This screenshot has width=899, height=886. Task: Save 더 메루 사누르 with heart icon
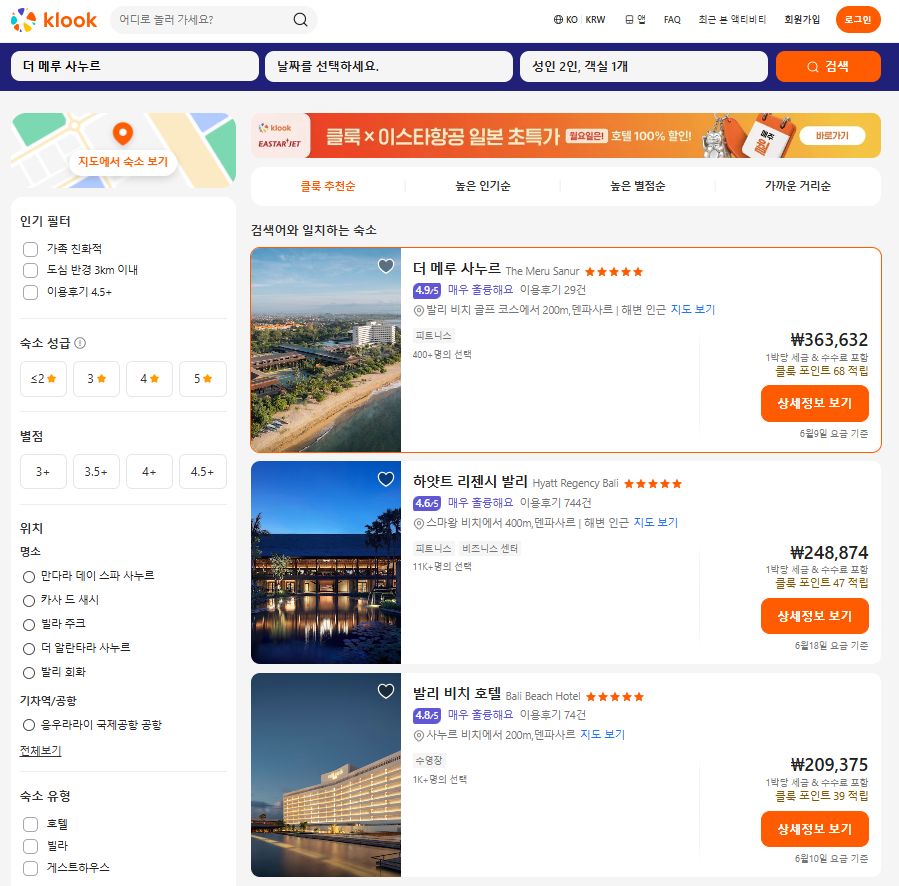coord(386,266)
